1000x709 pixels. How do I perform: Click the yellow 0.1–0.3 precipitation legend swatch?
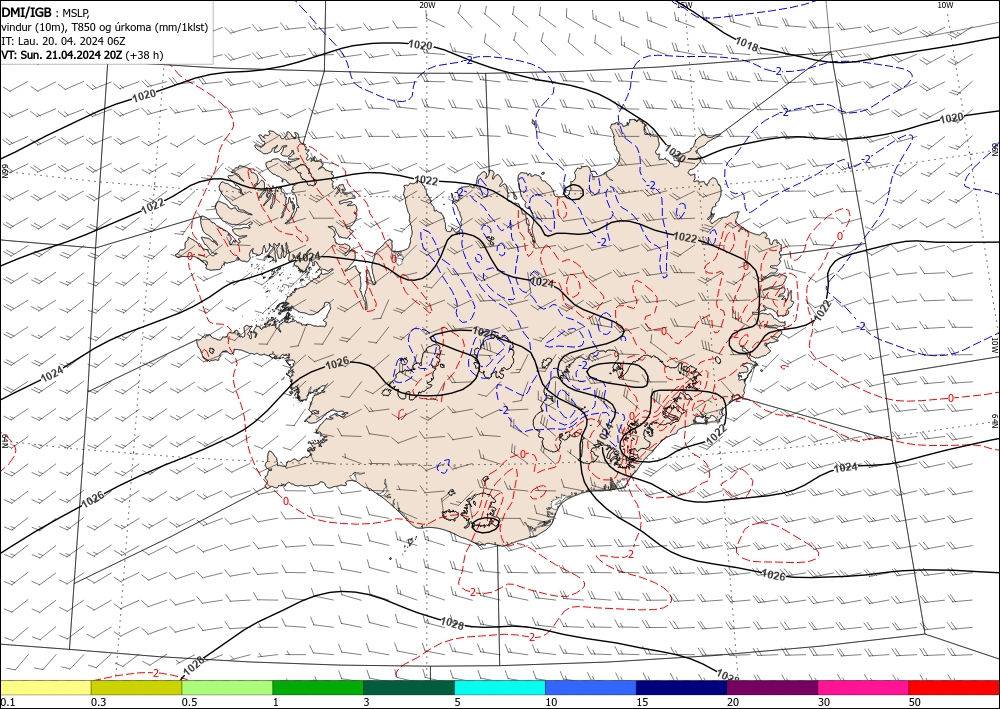pos(46,687)
